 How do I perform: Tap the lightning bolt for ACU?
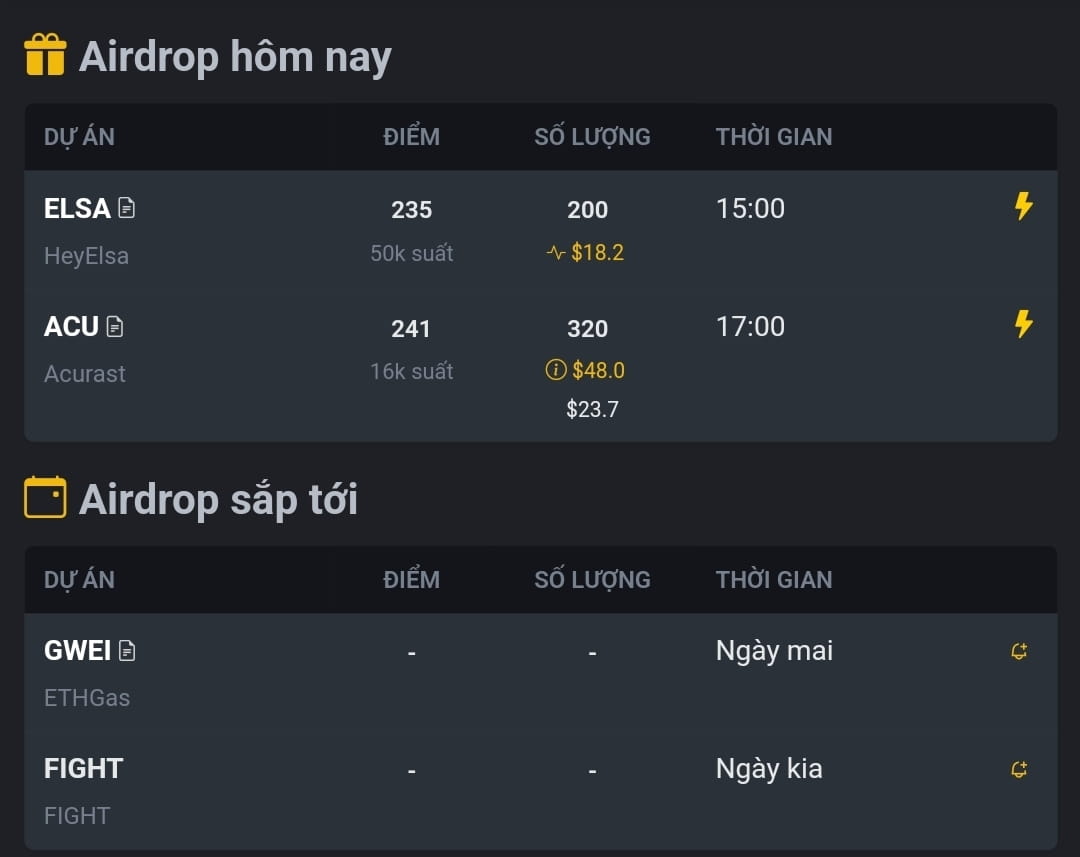tap(1024, 324)
